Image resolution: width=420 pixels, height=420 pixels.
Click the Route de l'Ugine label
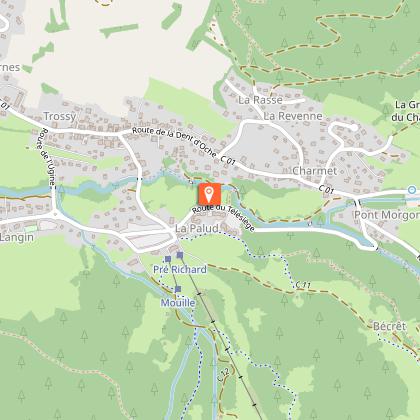(48, 157)
